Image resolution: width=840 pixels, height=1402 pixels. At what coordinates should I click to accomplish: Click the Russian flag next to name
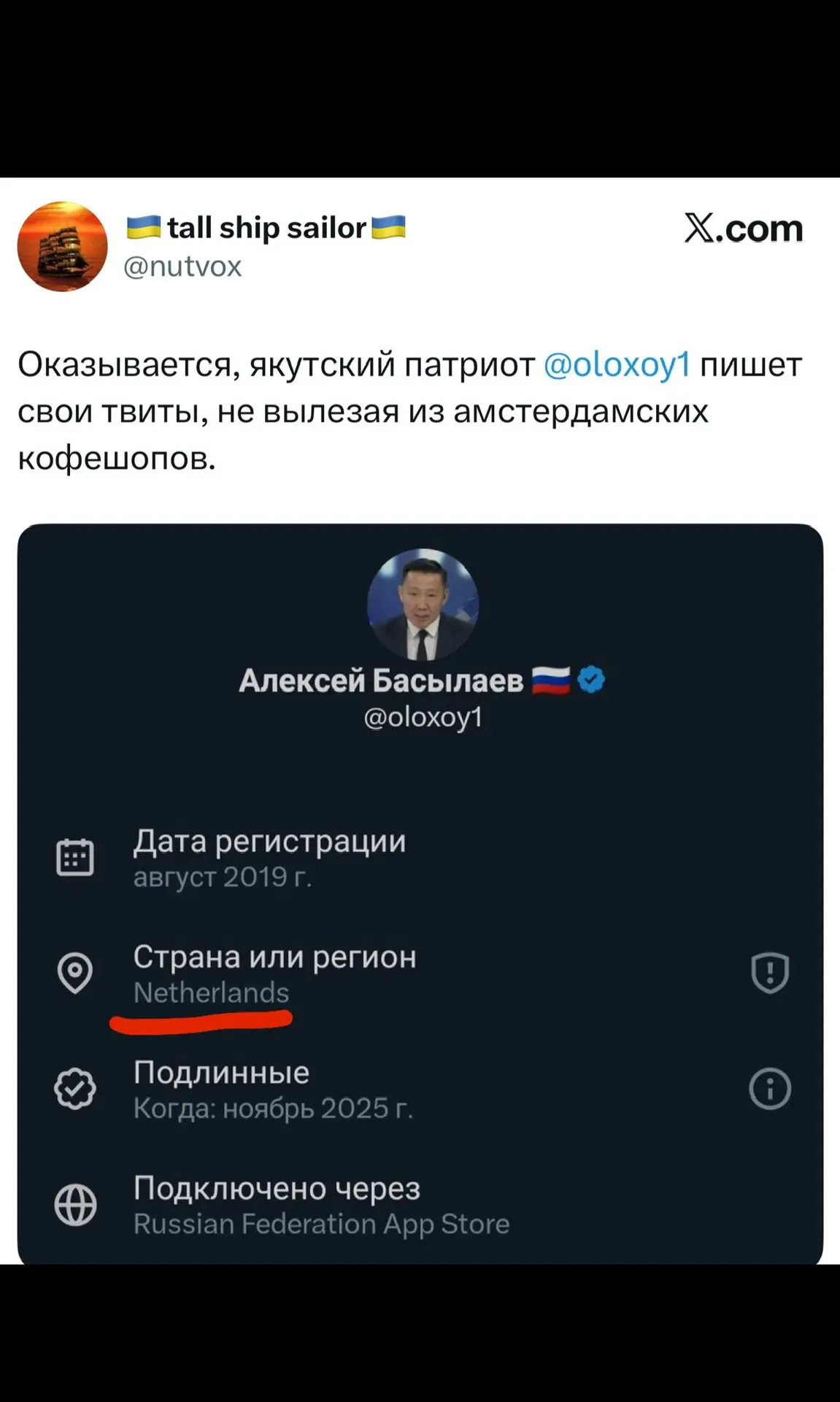550,681
